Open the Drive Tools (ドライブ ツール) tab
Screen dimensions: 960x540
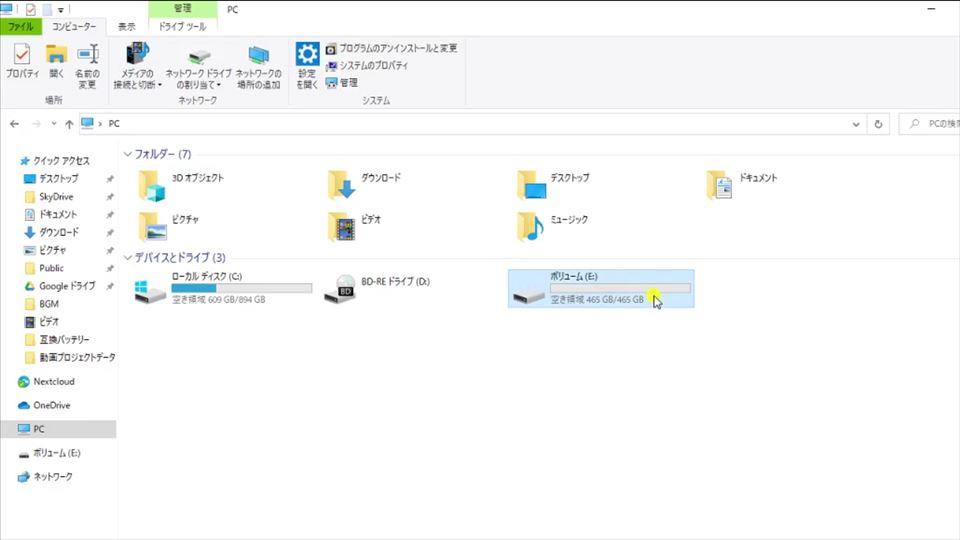click(182, 27)
